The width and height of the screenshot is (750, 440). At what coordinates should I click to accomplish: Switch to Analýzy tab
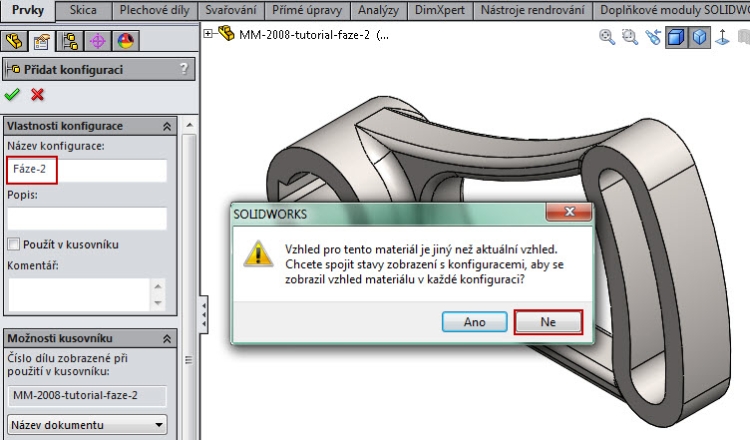[378, 10]
